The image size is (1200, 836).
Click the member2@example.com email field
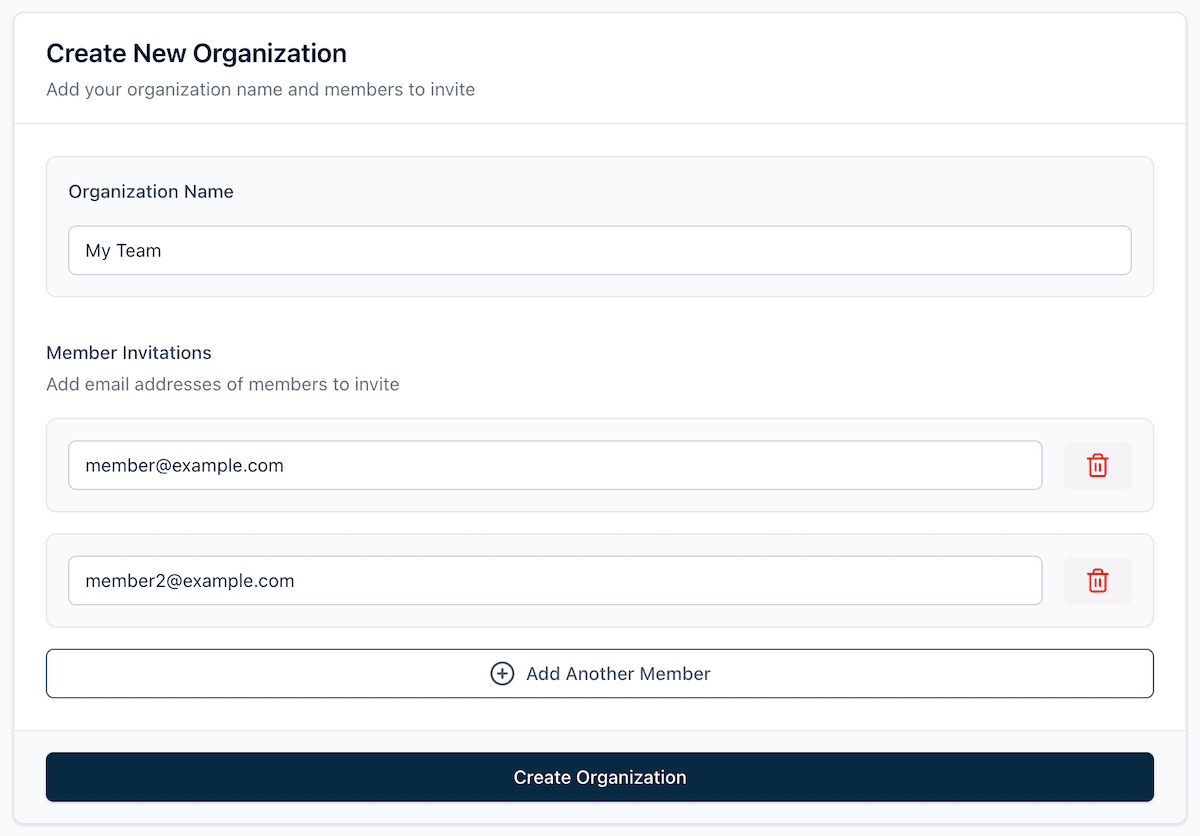coord(555,580)
